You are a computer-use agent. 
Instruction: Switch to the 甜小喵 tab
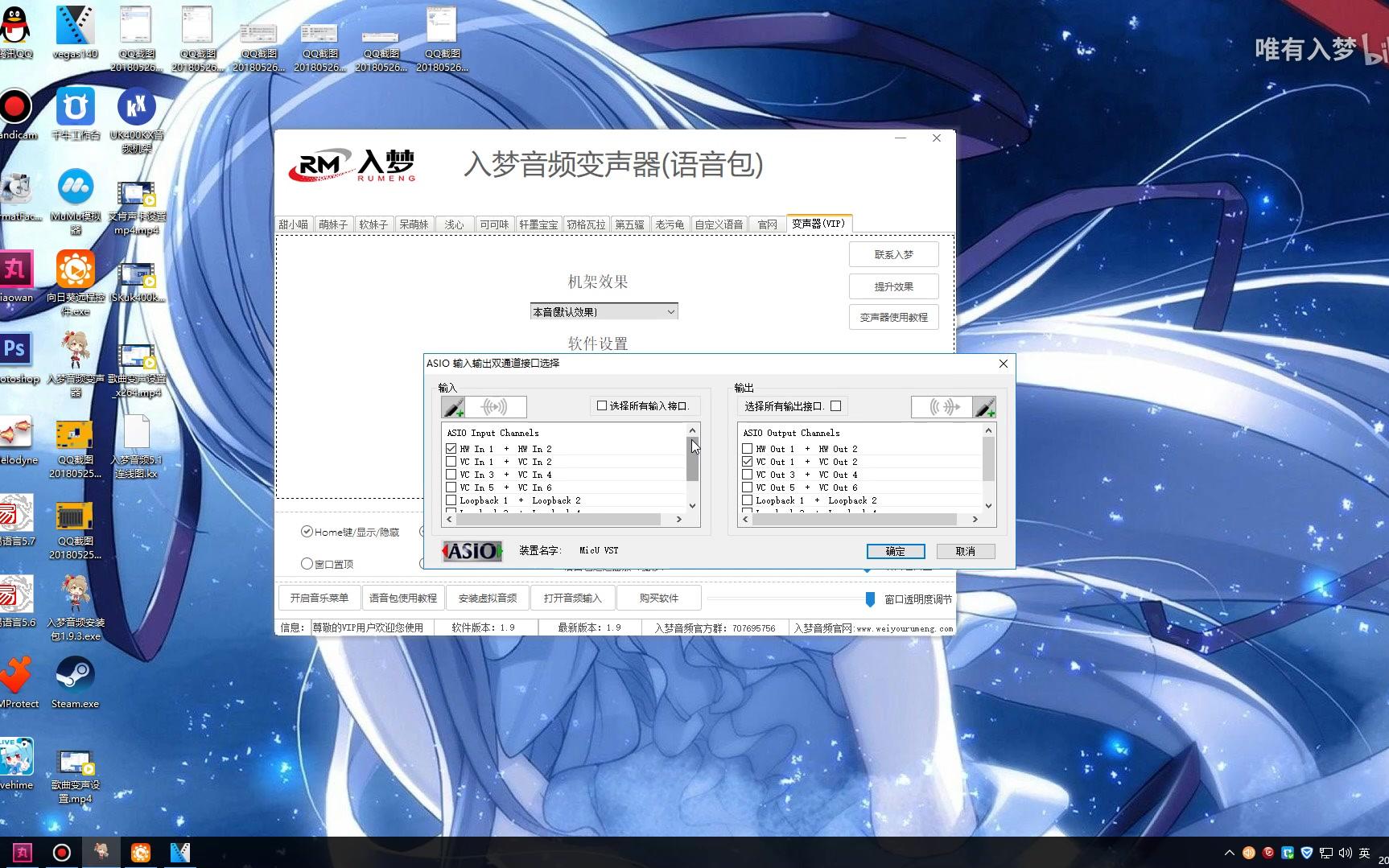[294, 224]
